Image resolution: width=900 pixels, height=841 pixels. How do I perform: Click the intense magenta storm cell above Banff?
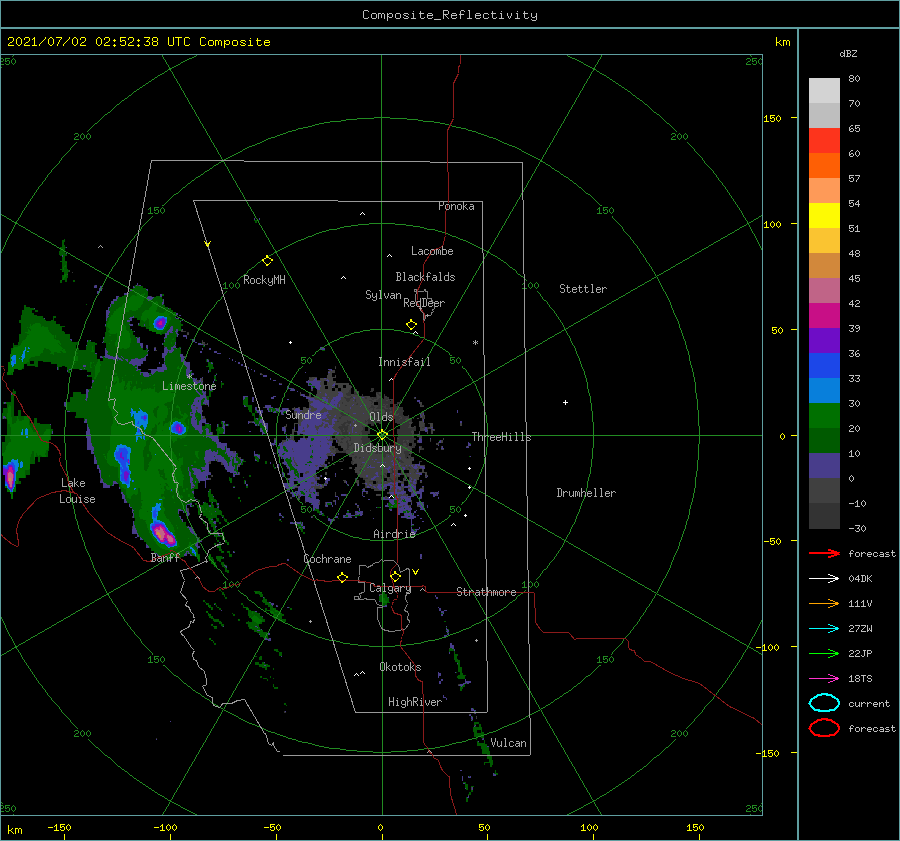pos(162,534)
